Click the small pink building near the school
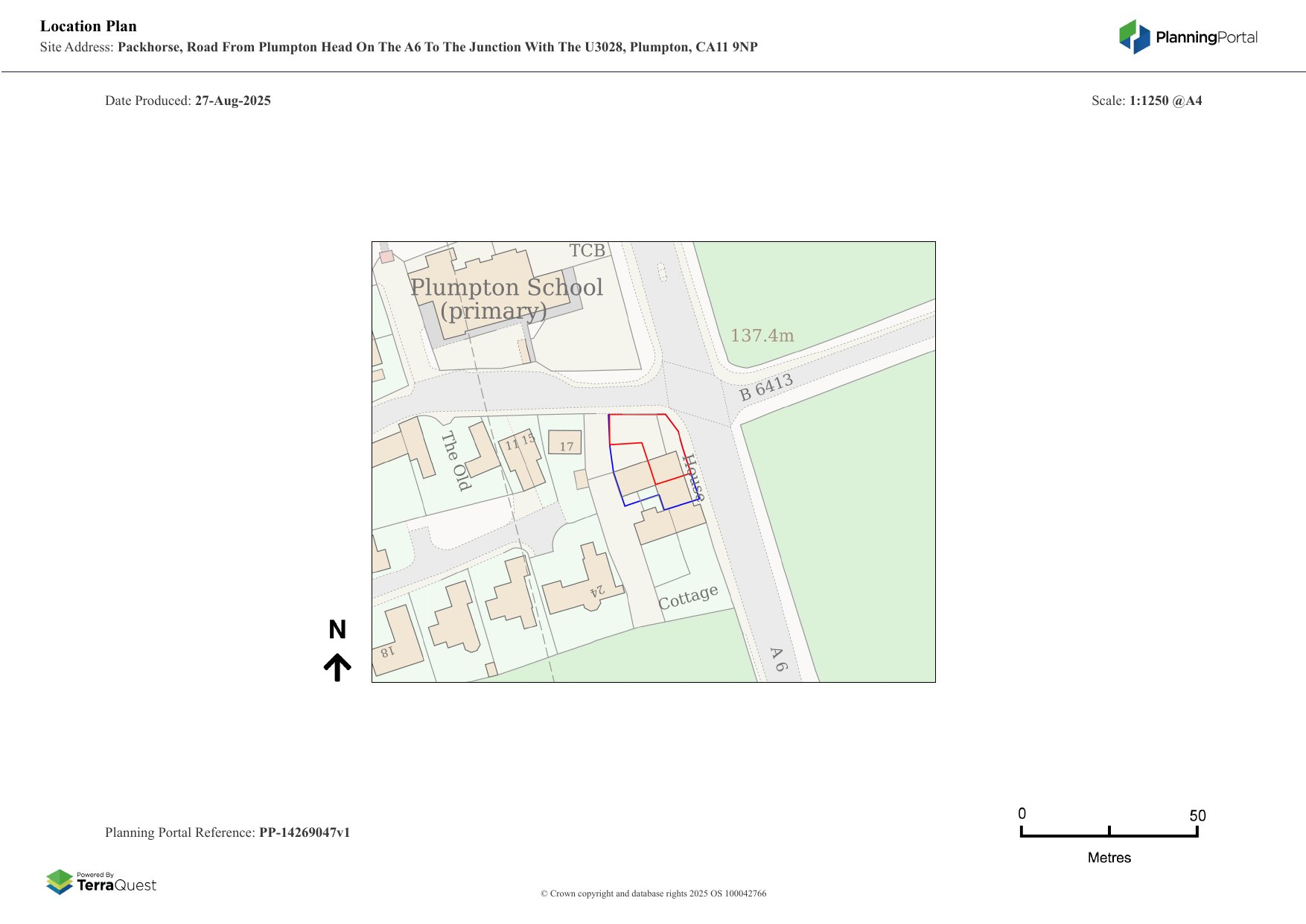 click(386, 257)
